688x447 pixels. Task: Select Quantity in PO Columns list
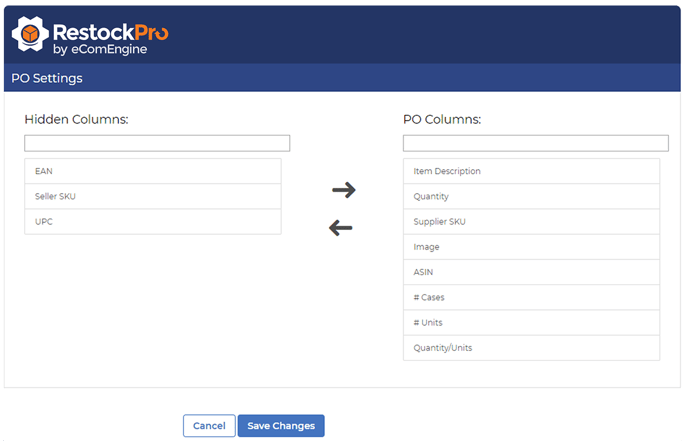pos(531,196)
